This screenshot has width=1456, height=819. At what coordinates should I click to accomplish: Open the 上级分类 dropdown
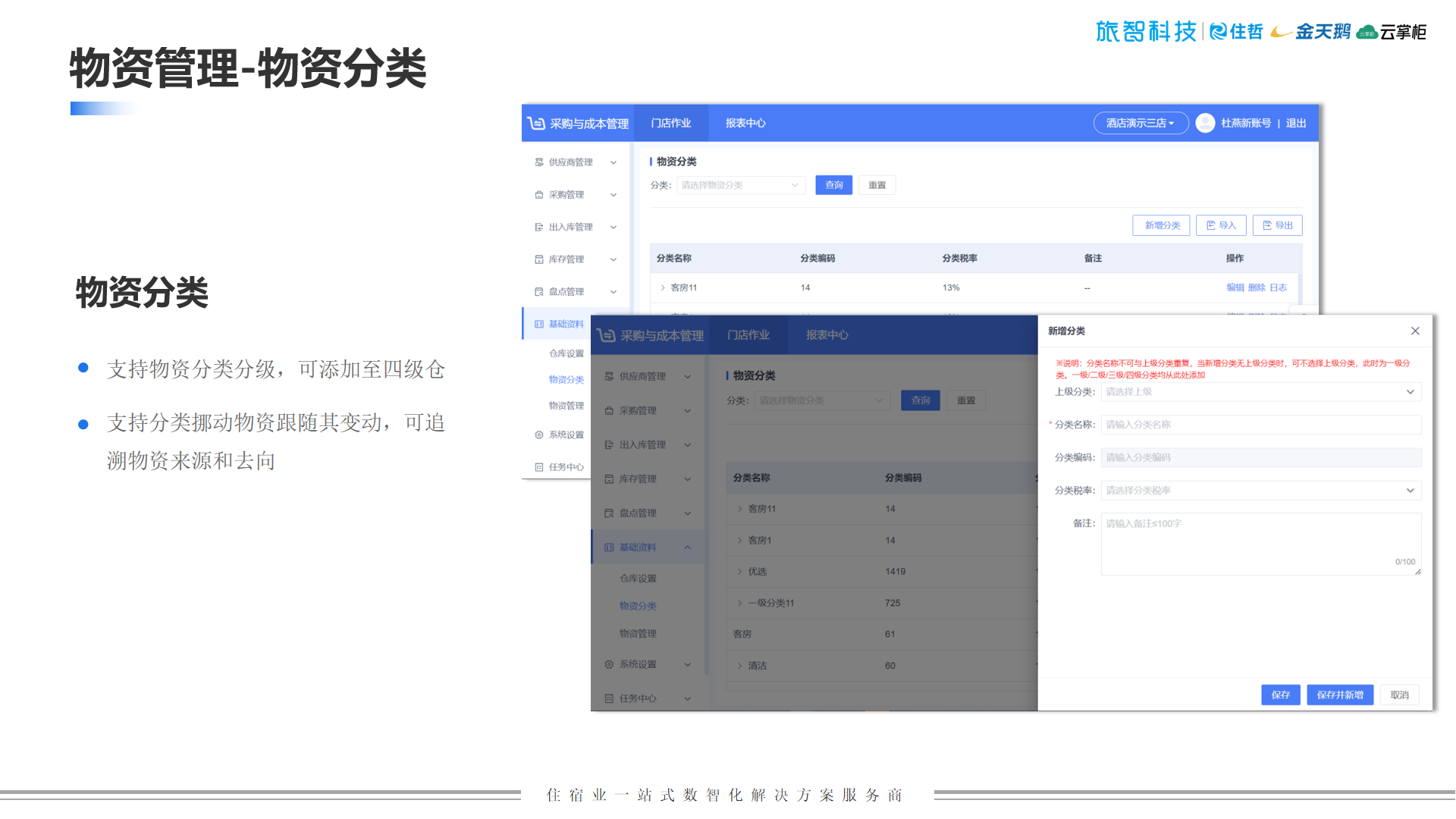(x=1260, y=392)
